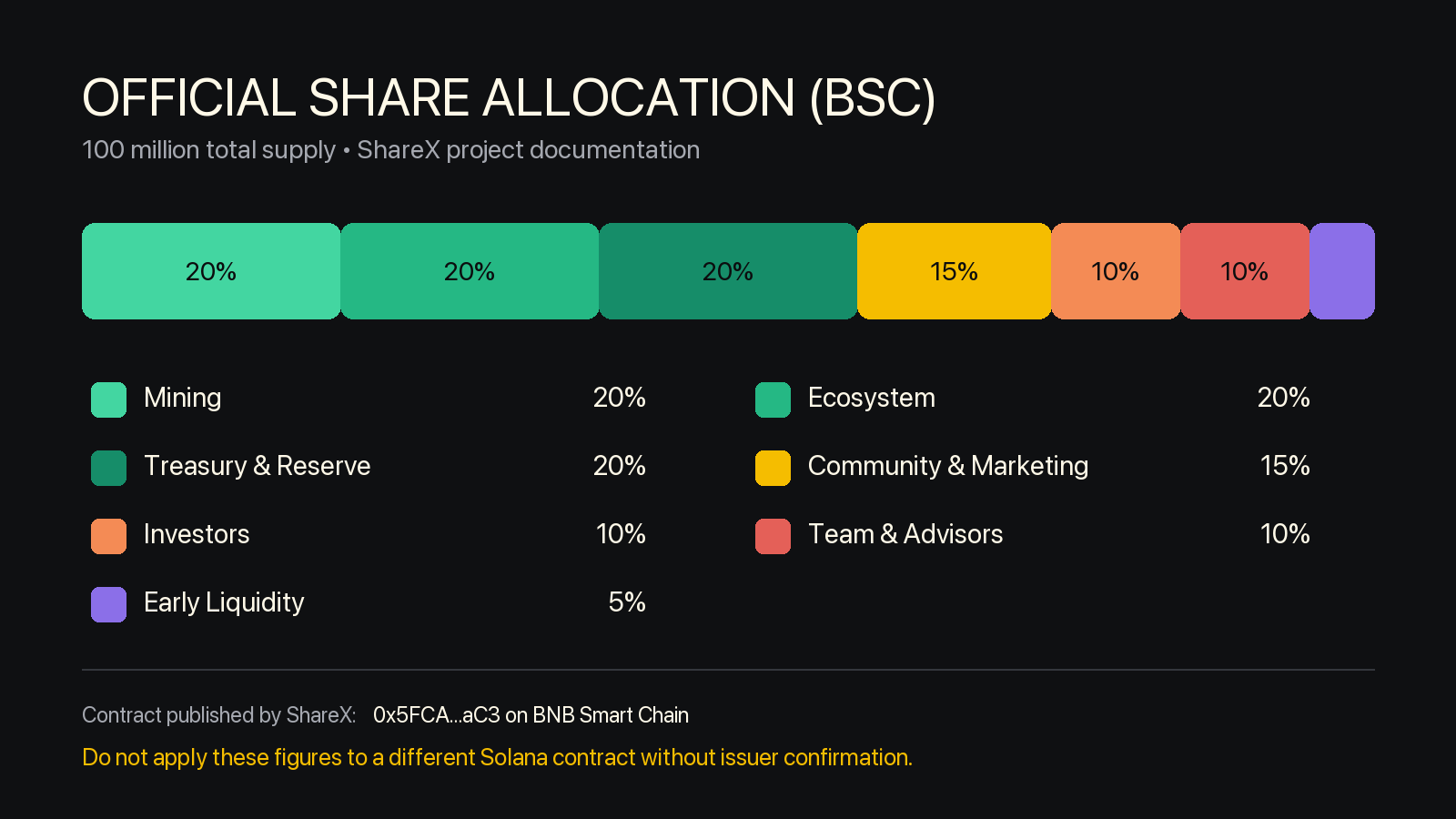This screenshot has width=1456, height=819.
Task: Select the purple unlabeled bar segment
Action: pyautogui.click(x=1342, y=271)
